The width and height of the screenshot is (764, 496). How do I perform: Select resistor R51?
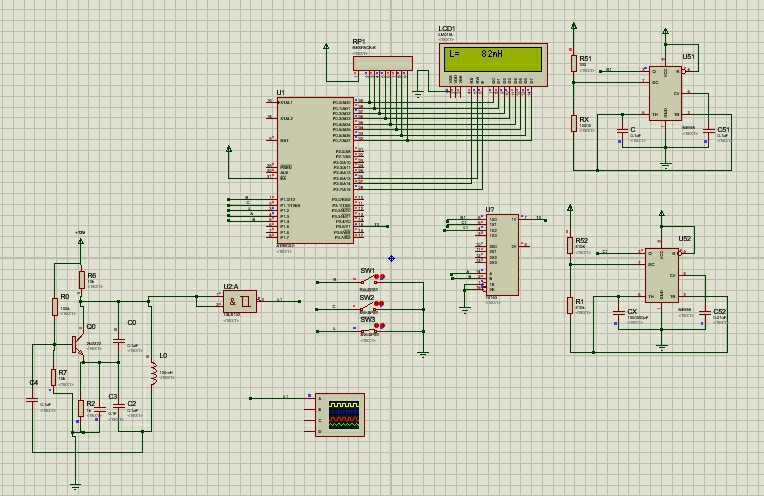click(x=574, y=63)
